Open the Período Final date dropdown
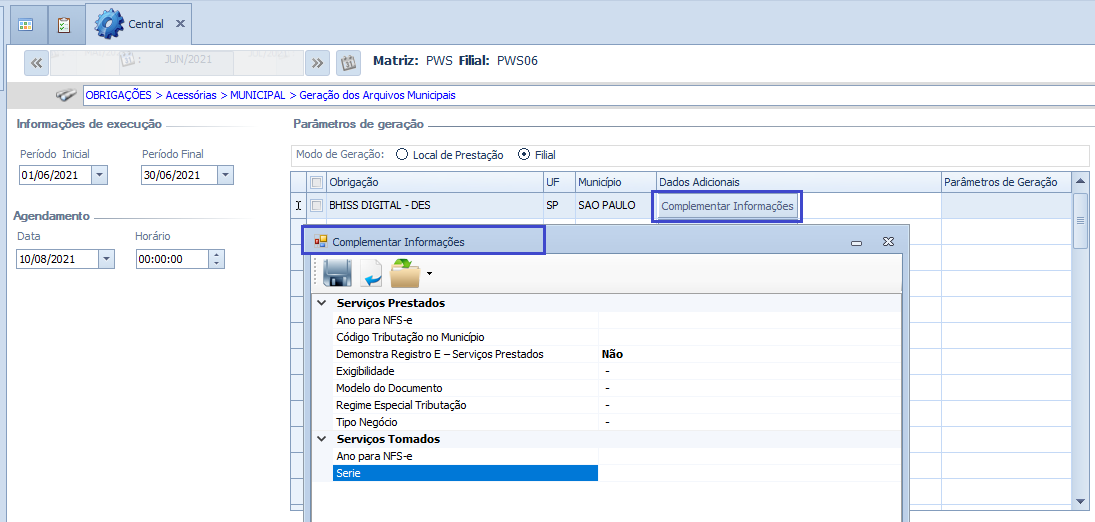The image size is (1095, 522). 225,175
